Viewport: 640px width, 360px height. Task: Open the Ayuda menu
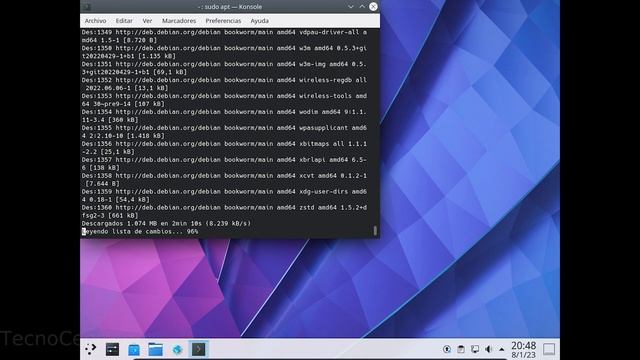[260, 21]
